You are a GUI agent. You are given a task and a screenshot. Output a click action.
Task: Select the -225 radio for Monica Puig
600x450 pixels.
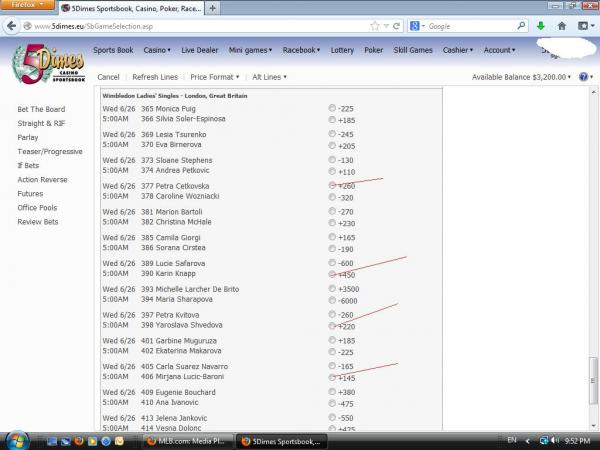click(x=332, y=108)
